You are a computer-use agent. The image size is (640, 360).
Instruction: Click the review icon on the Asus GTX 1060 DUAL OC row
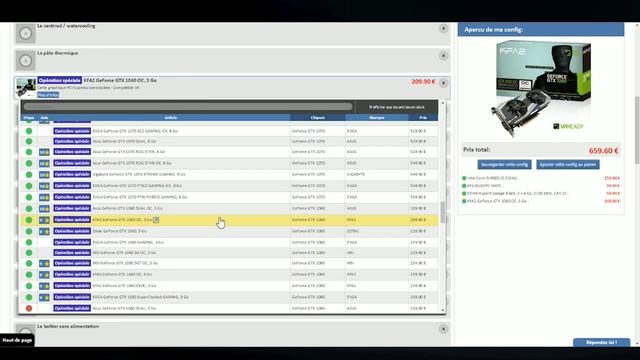click(x=44, y=209)
